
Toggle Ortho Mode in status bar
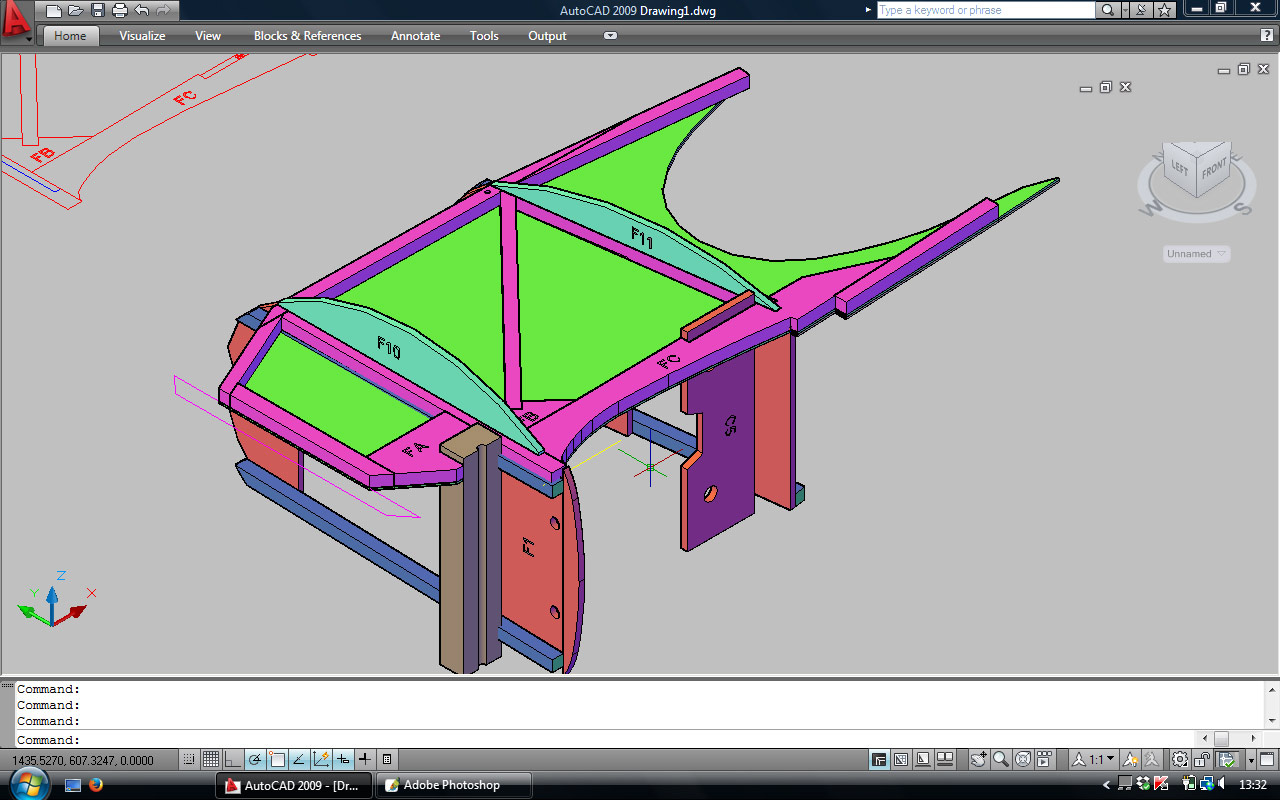click(x=233, y=760)
